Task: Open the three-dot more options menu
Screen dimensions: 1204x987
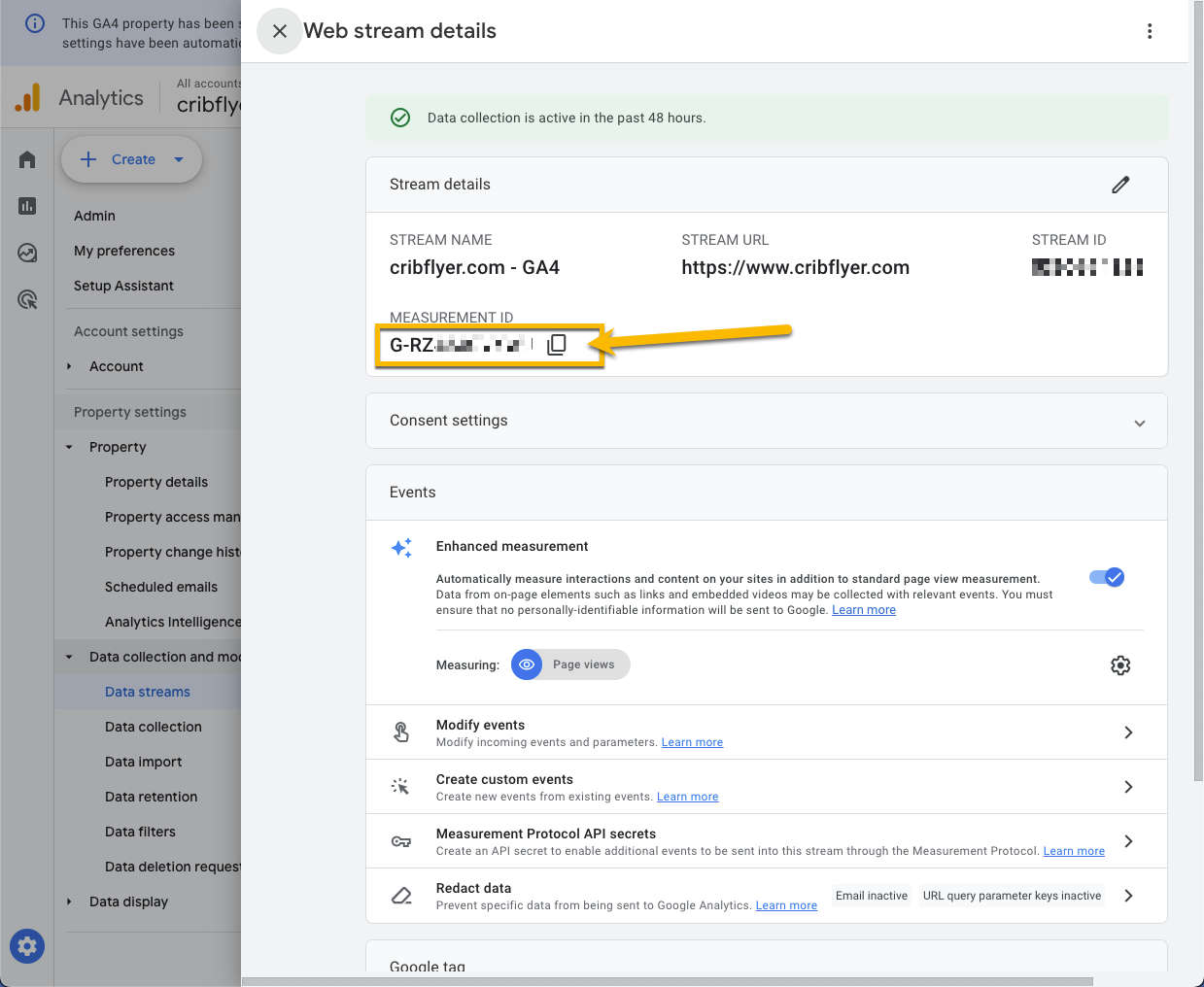Action: coord(1150,31)
